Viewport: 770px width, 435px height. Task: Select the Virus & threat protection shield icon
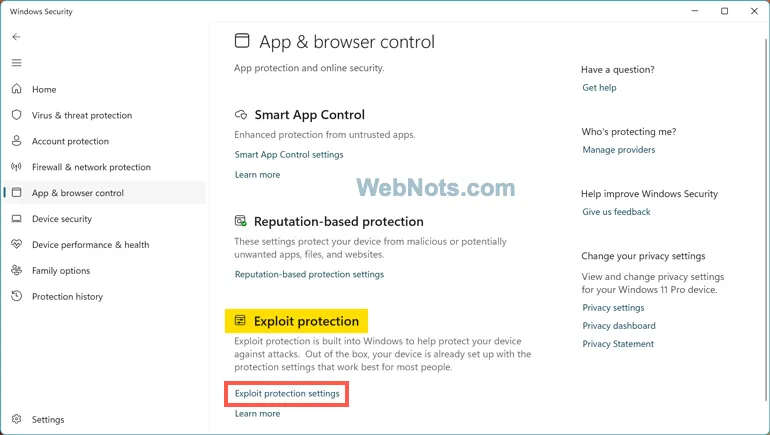17,115
